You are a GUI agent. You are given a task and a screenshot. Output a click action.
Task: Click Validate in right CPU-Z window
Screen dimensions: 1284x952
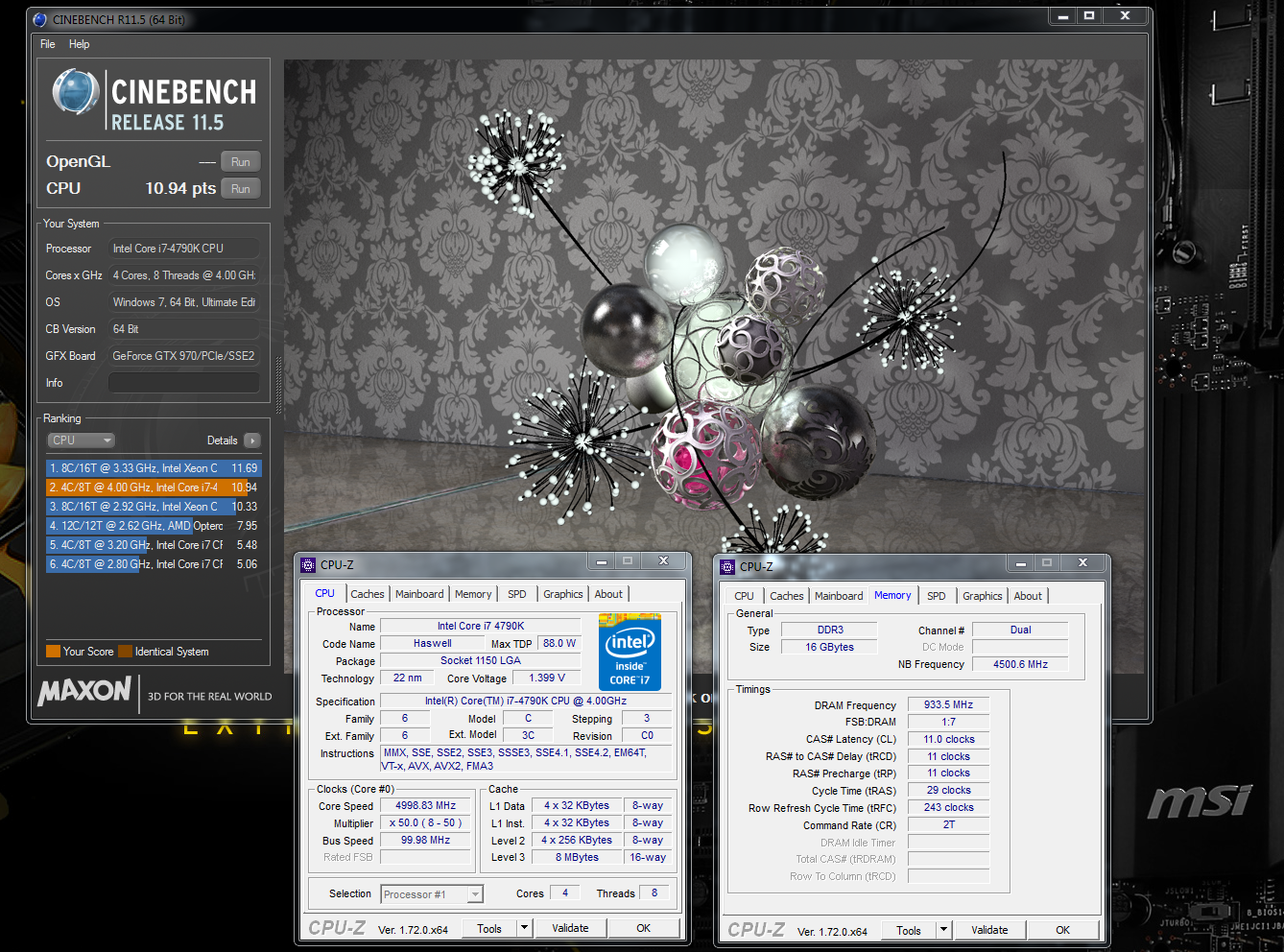click(989, 931)
